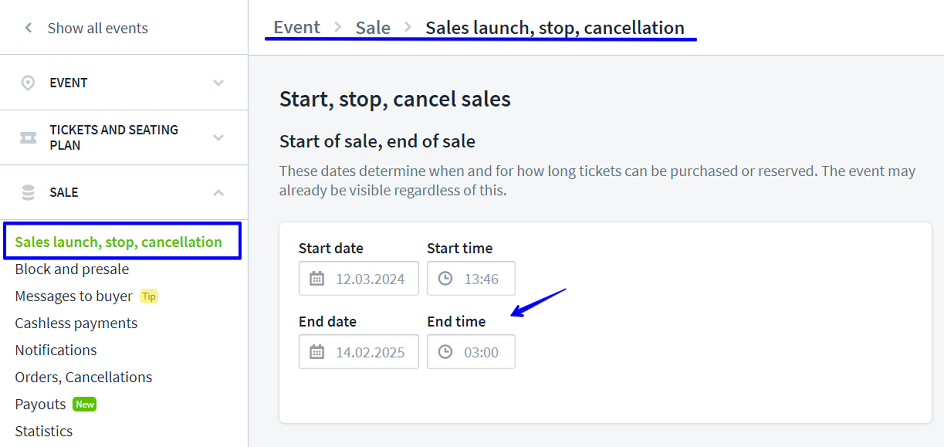
Task: Click the clock icon in Start time
Action: pos(445,279)
